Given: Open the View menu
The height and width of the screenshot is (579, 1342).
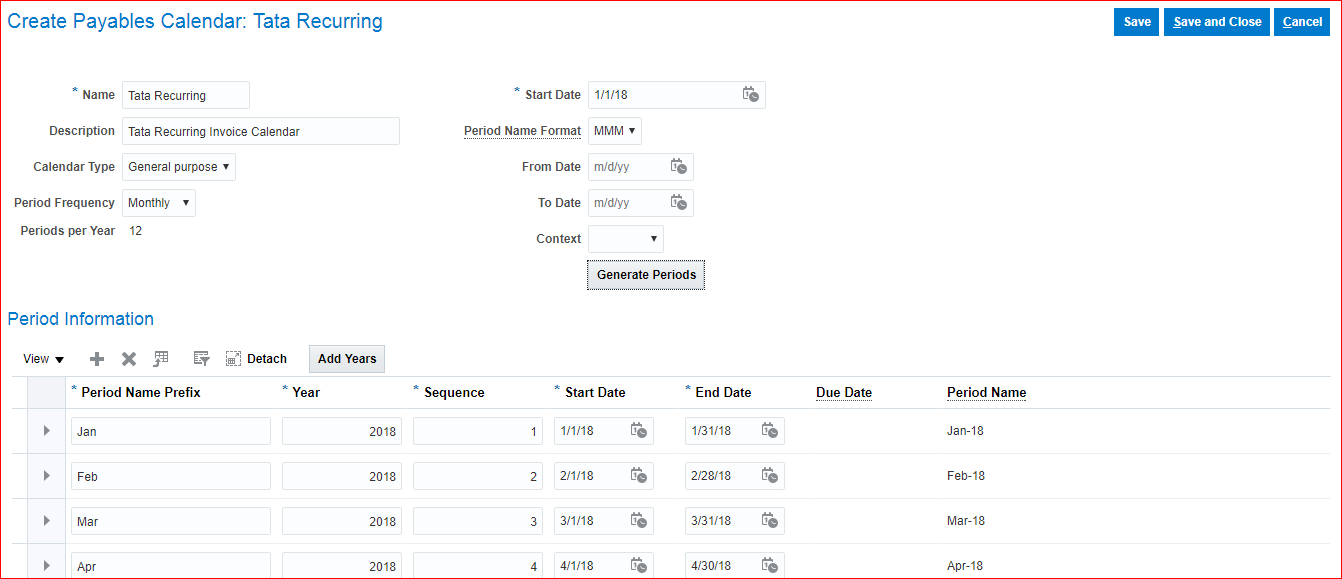Looking at the screenshot, I should pos(43,359).
